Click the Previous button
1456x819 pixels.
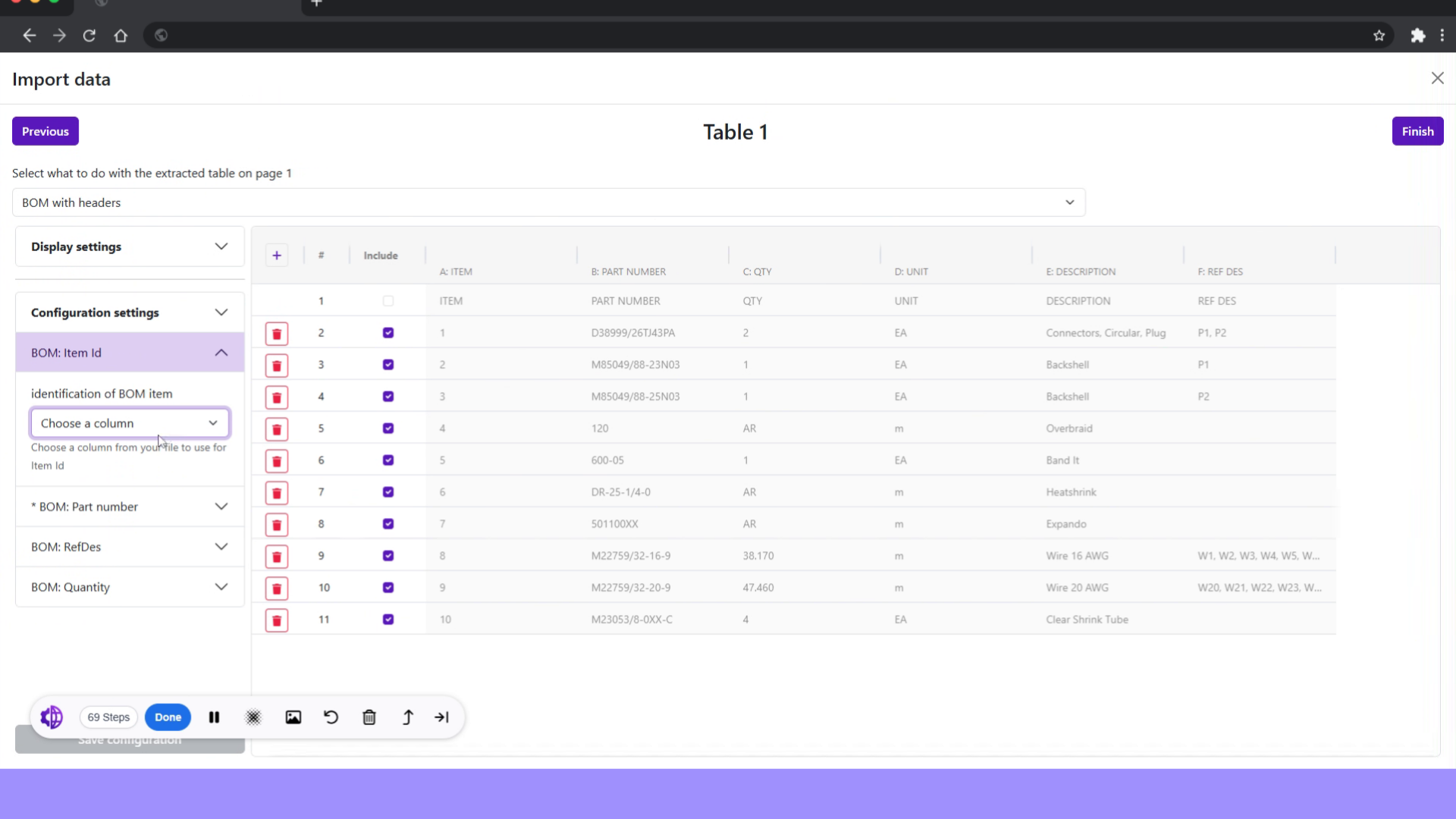pos(45,130)
